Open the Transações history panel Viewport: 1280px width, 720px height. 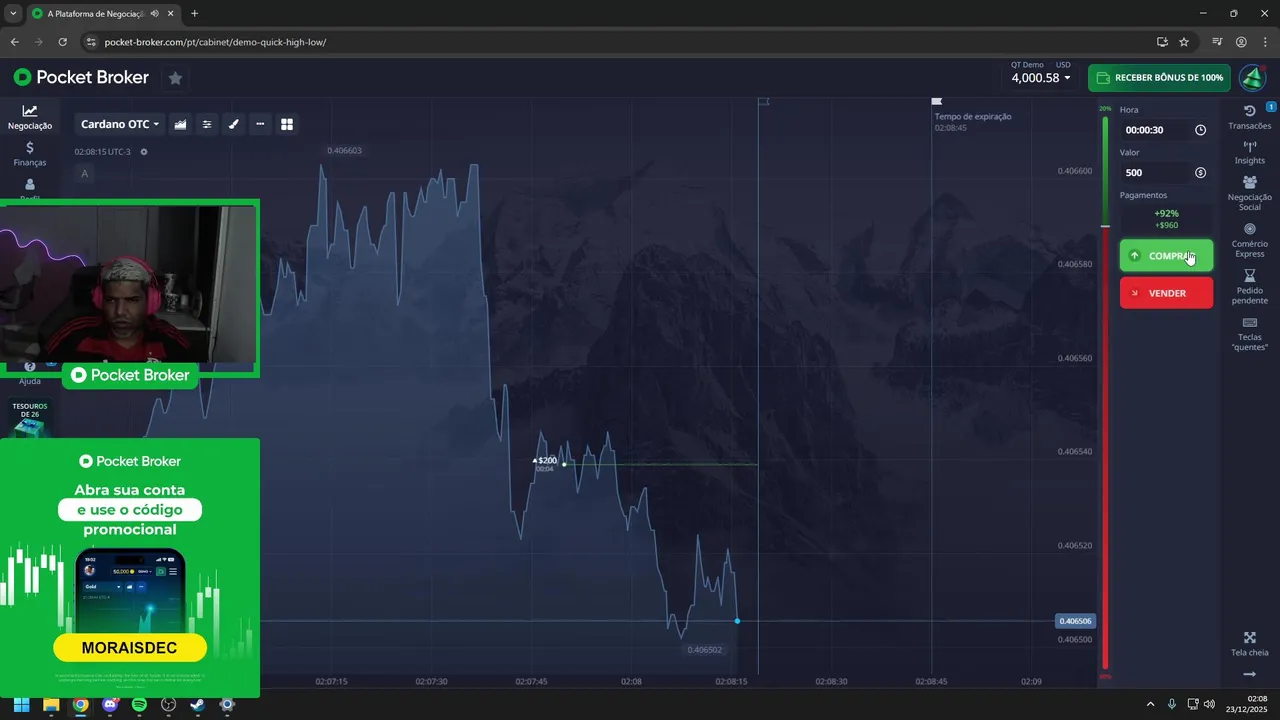1250,117
